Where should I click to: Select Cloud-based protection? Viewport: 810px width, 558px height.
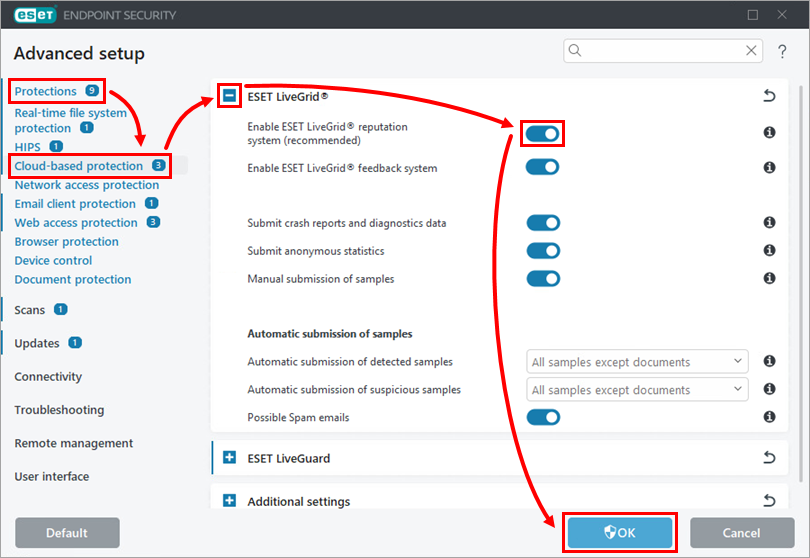click(79, 166)
